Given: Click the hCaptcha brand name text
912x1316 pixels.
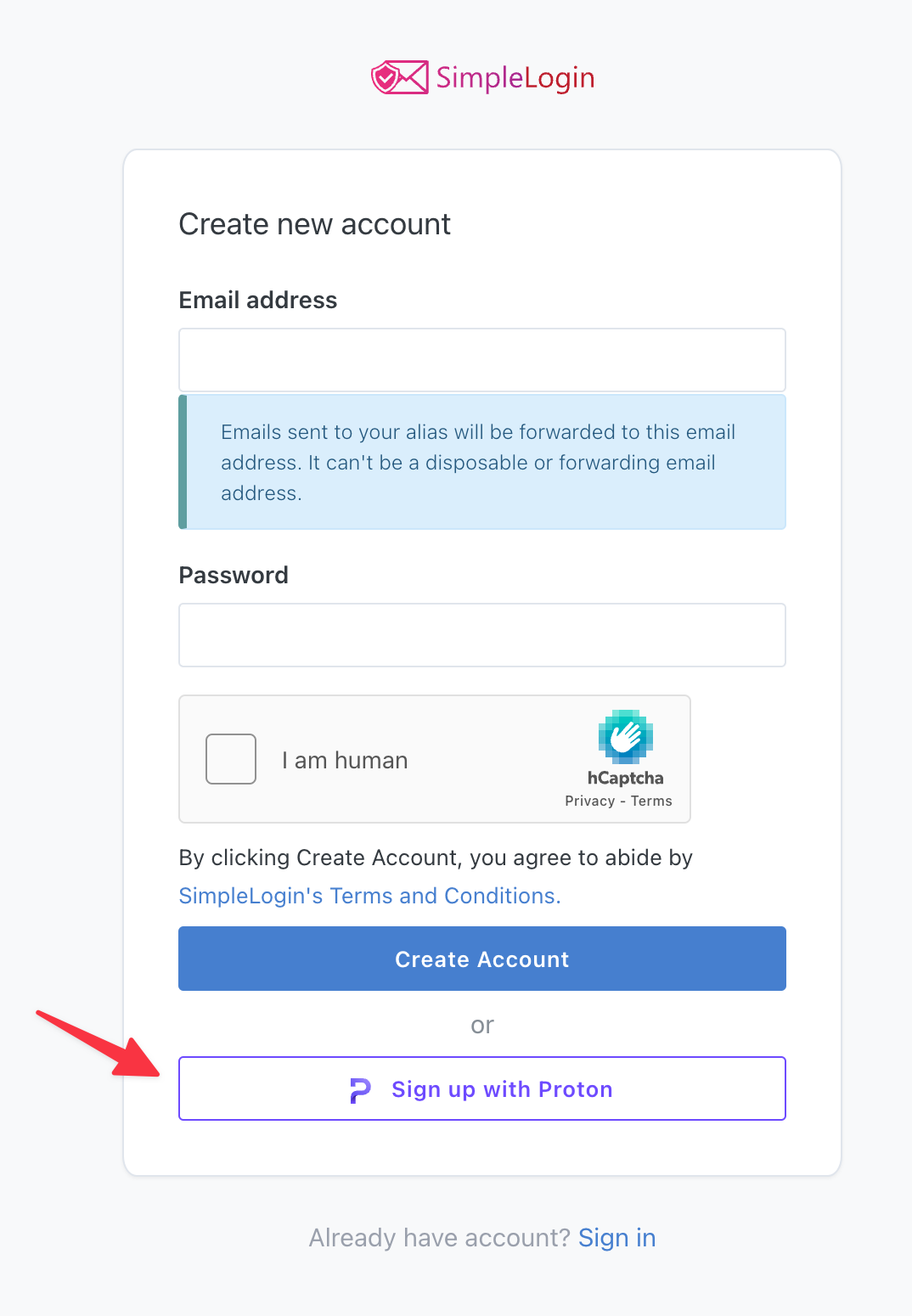Looking at the screenshot, I should coord(626,778).
